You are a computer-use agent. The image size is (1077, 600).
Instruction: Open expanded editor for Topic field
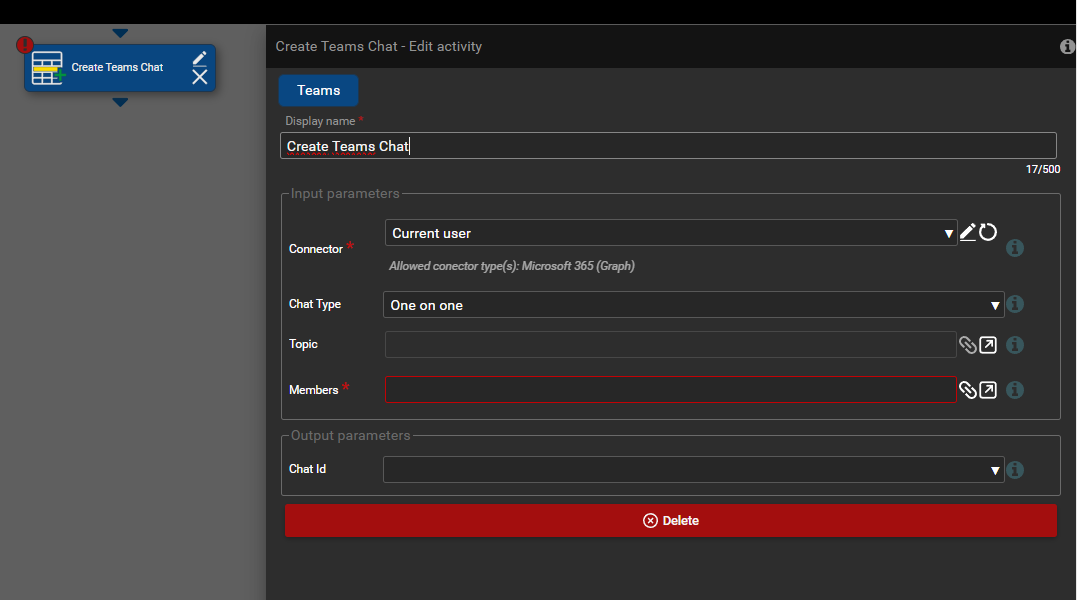coord(988,345)
